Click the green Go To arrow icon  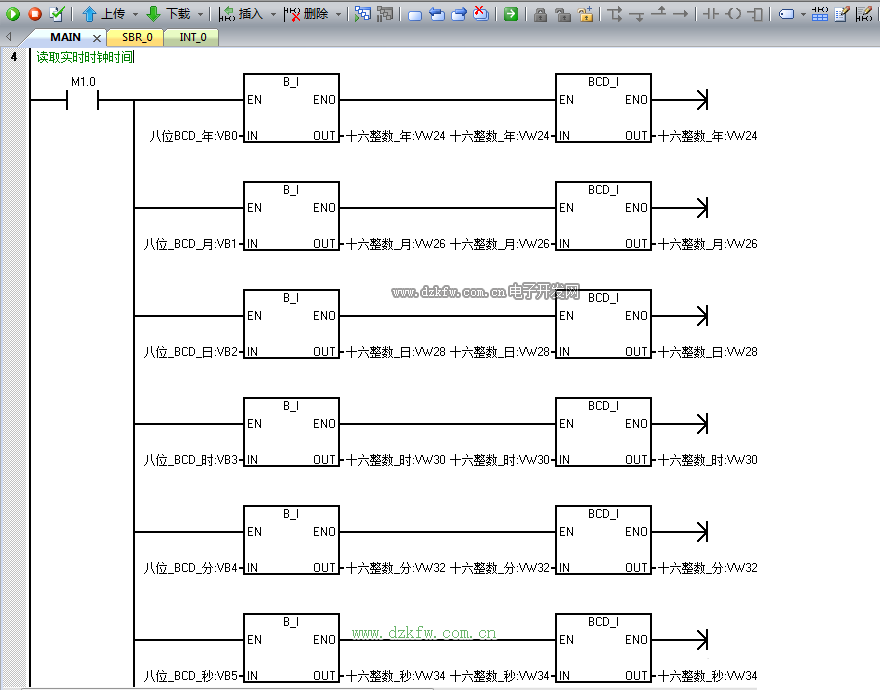(x=510, y=14)
